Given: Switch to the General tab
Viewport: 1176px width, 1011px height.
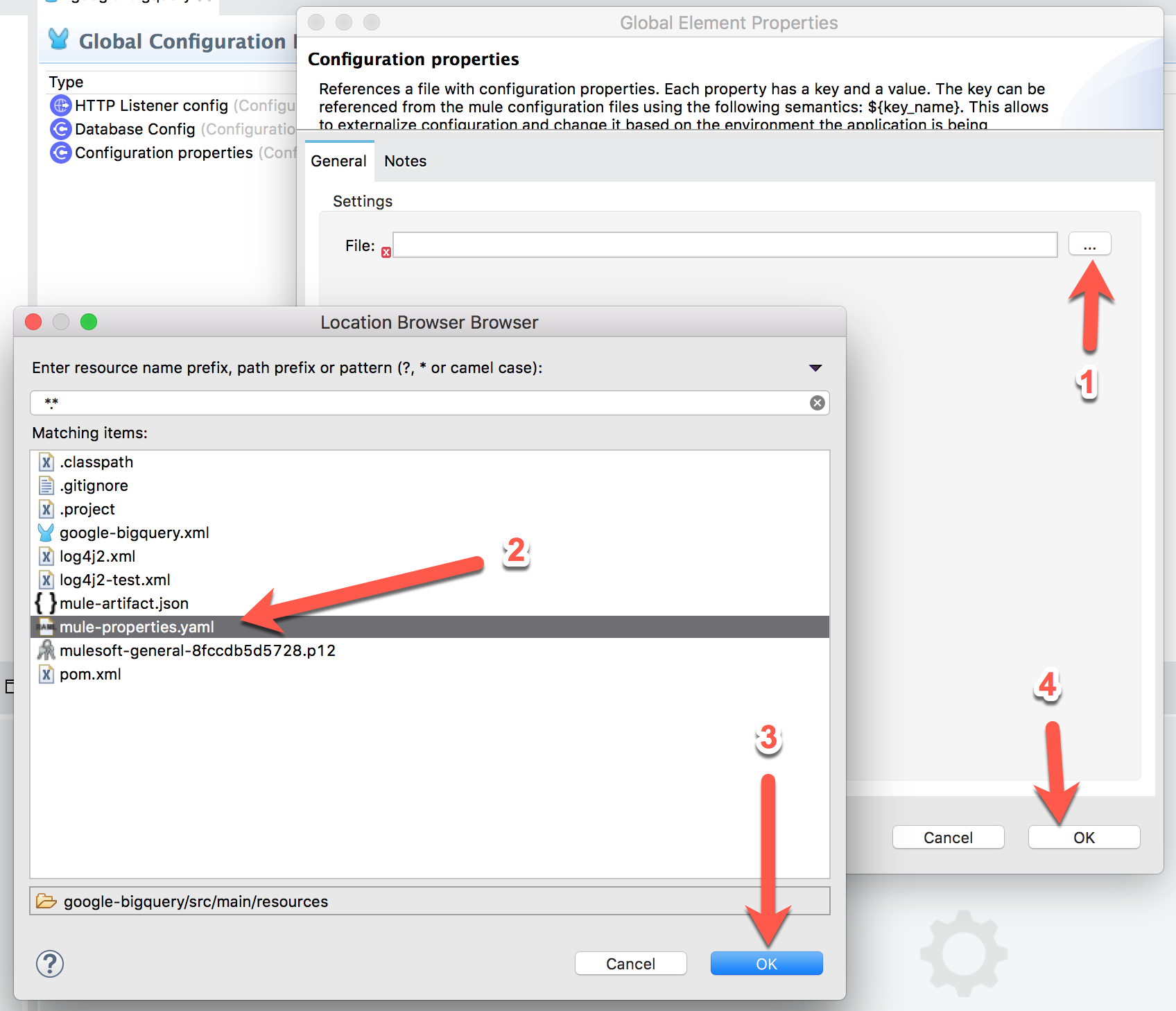Looking at the screenshot, I should coord(339,161).
